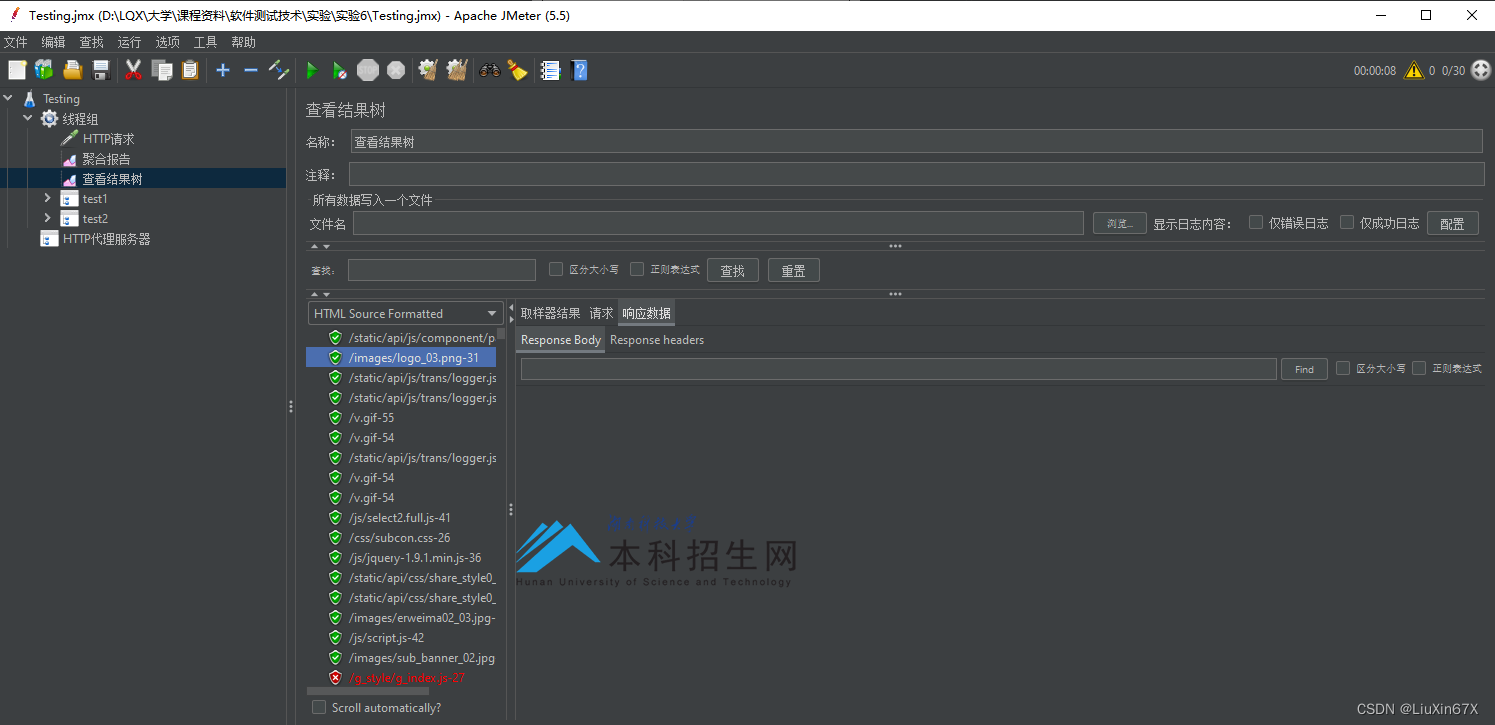The image size is (1495, 725).
Task: Toggle 正则表达式 checkbox next to Find button
Action: point(1419,368)
